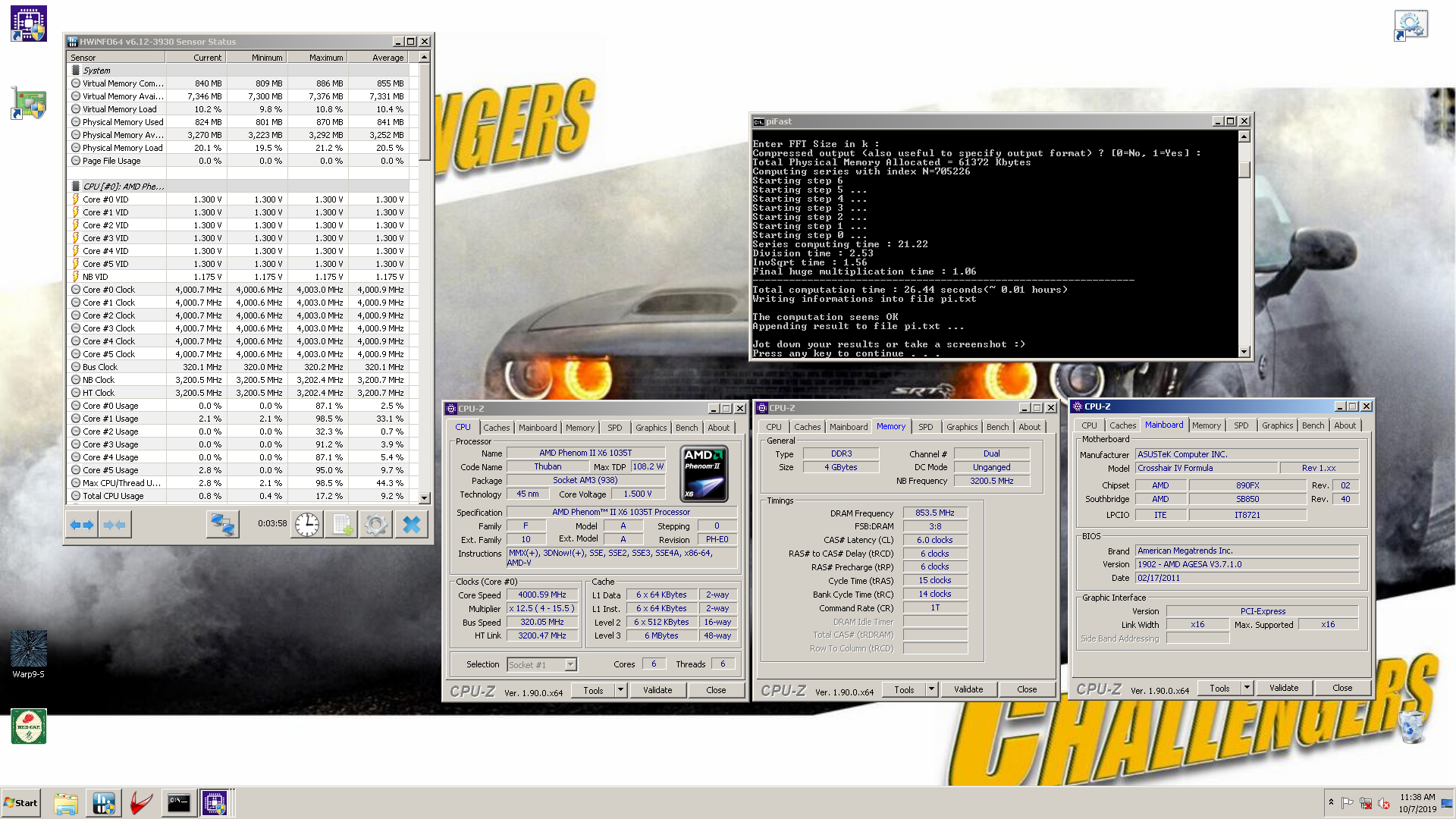Switch to HWiNFO taskbar button
Screen dimensions: 1456x819
pyautogui.click(x=104, y=803)
